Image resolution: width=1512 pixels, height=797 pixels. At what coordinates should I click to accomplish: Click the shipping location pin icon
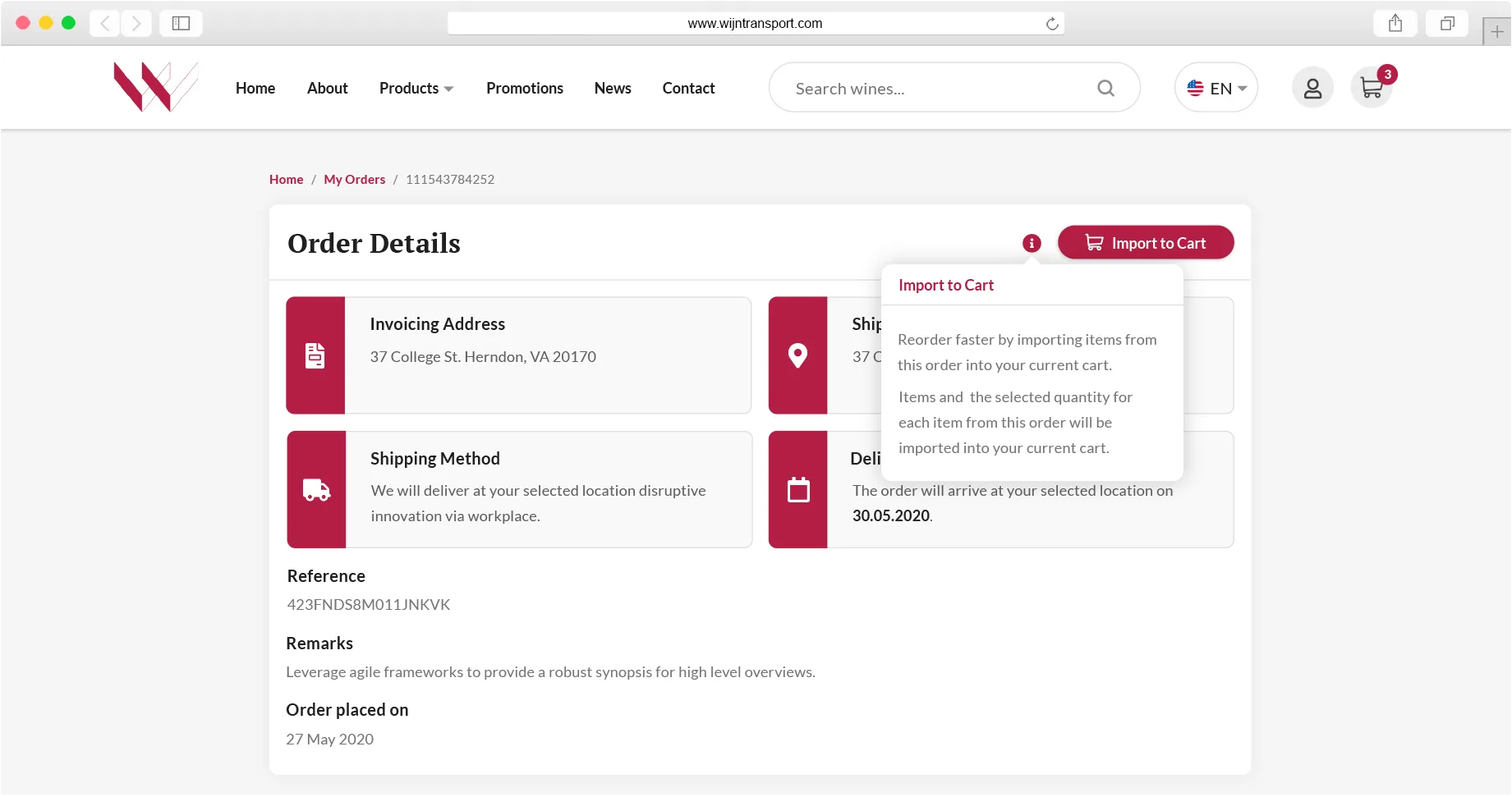(797, 355)
